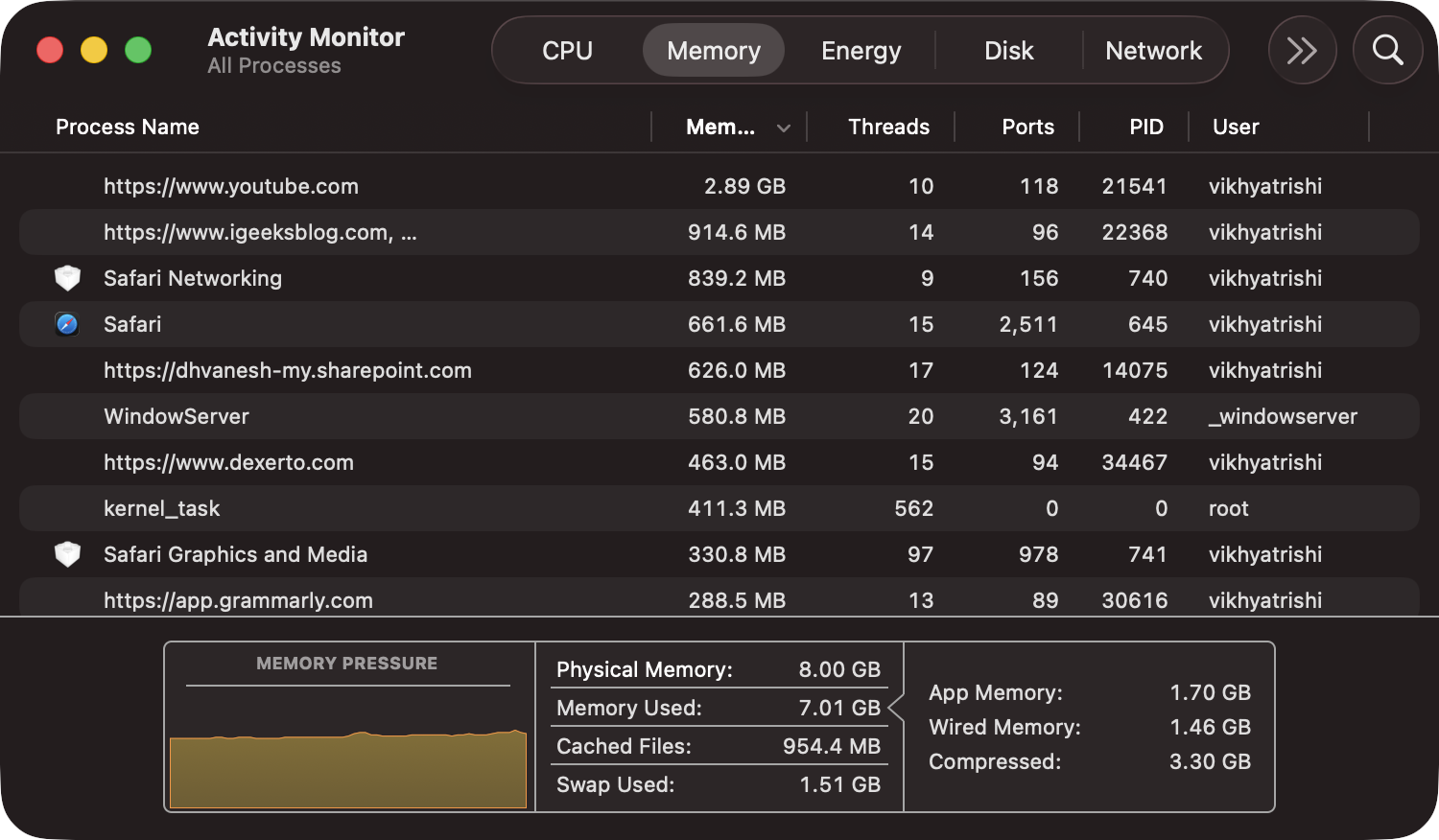This screenshot has width=1439, height=840.
Task: Open the Network tab in the toolbar
Action: pyautogui.click(x=1154, y=50)
